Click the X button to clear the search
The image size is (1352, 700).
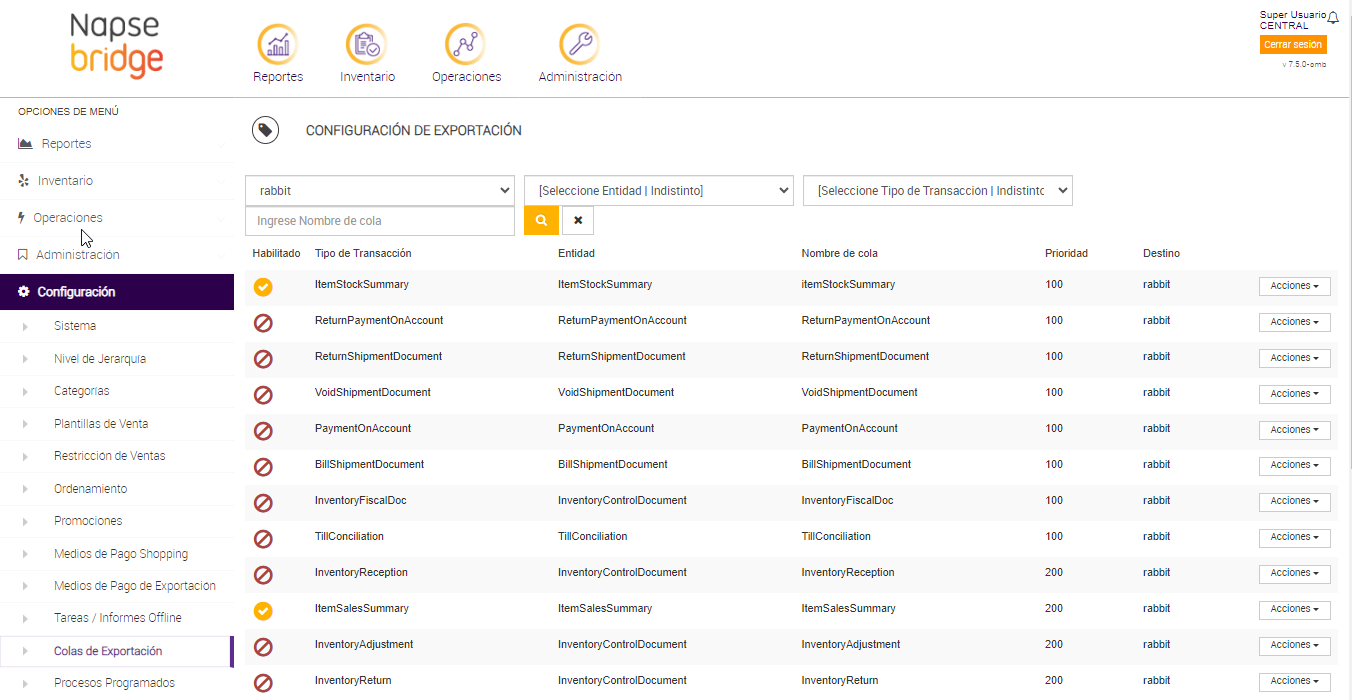coord(577,219)
